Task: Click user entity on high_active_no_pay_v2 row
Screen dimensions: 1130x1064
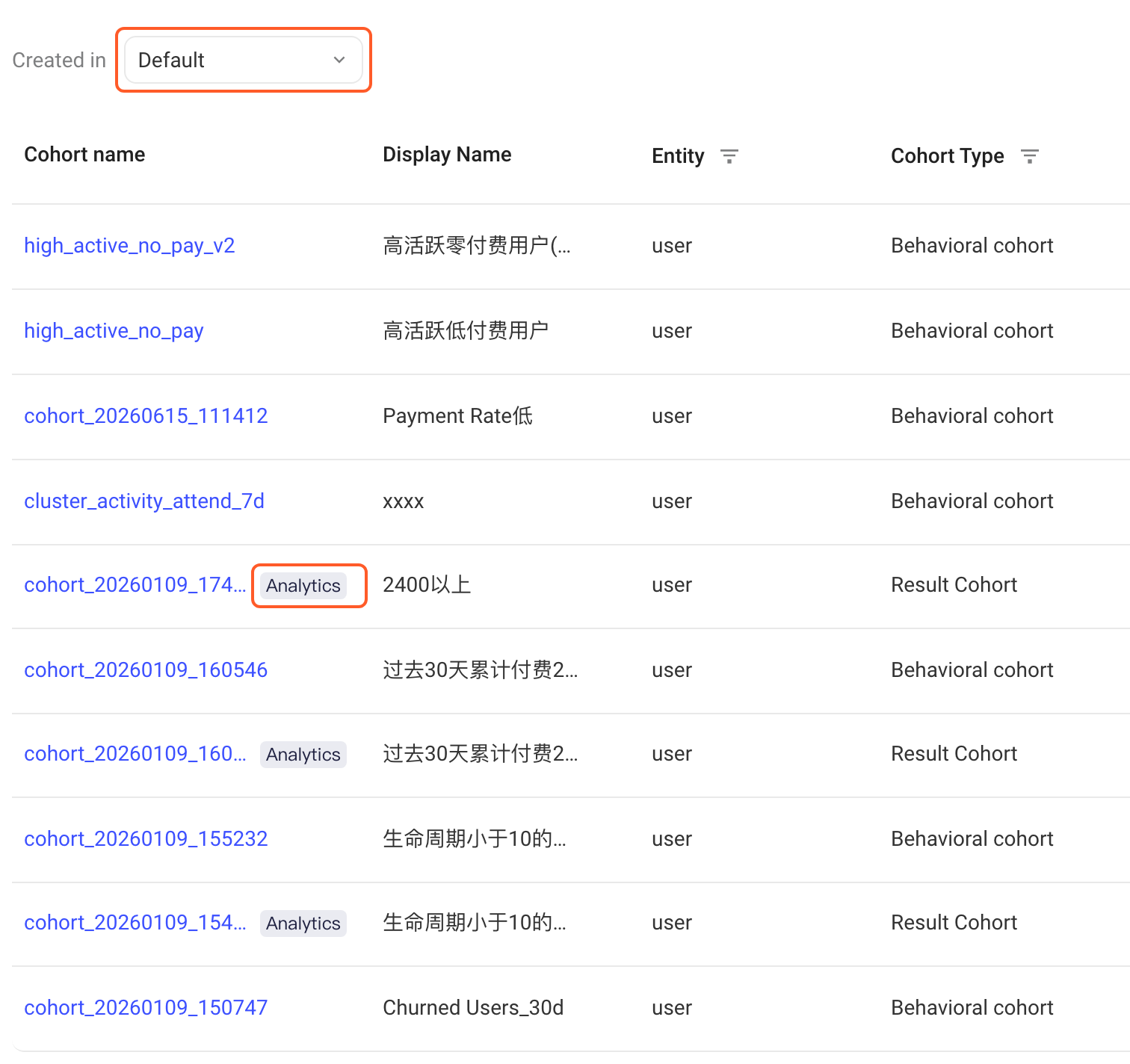Action: pyautogui.click(x=672, y=246)
